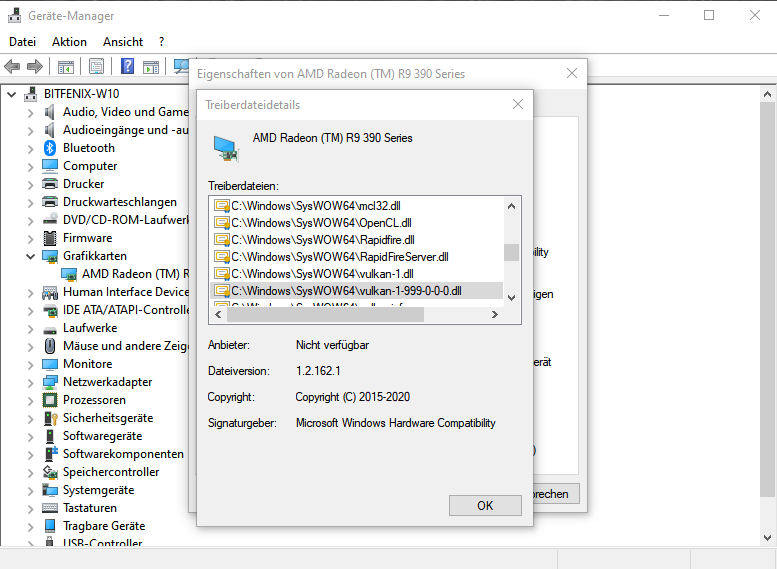Expand the Firmware category

[x=31, y=239]
